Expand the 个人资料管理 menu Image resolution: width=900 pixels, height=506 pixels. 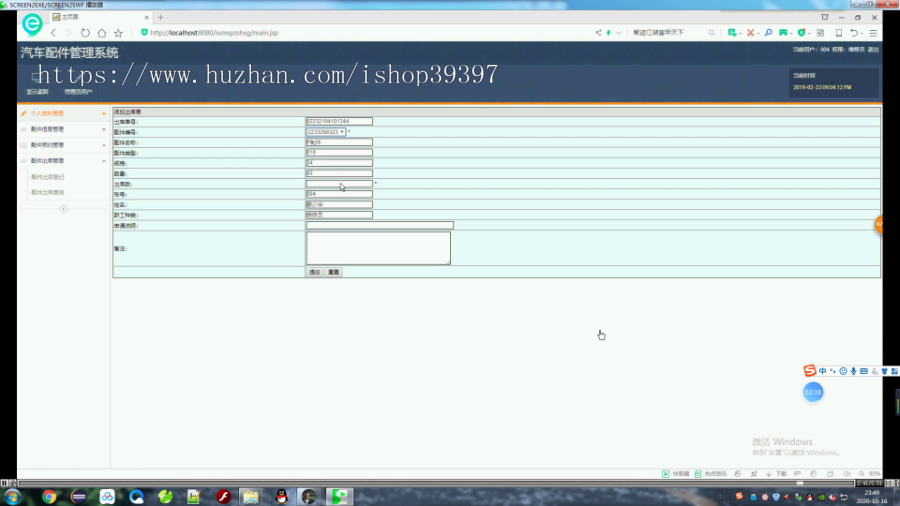pos(63,114)
